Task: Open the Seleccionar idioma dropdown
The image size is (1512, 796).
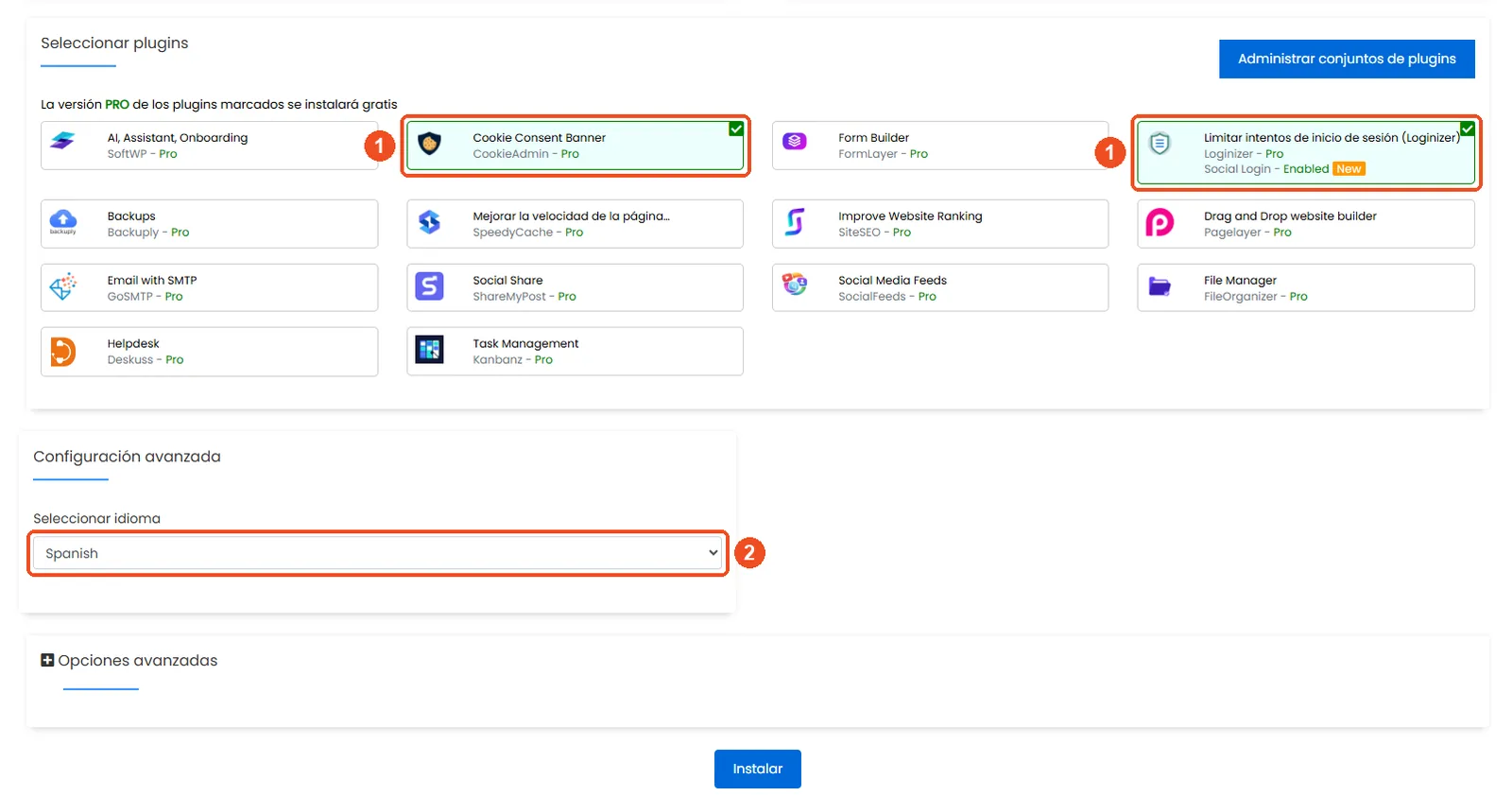Action: coord(378,553)
